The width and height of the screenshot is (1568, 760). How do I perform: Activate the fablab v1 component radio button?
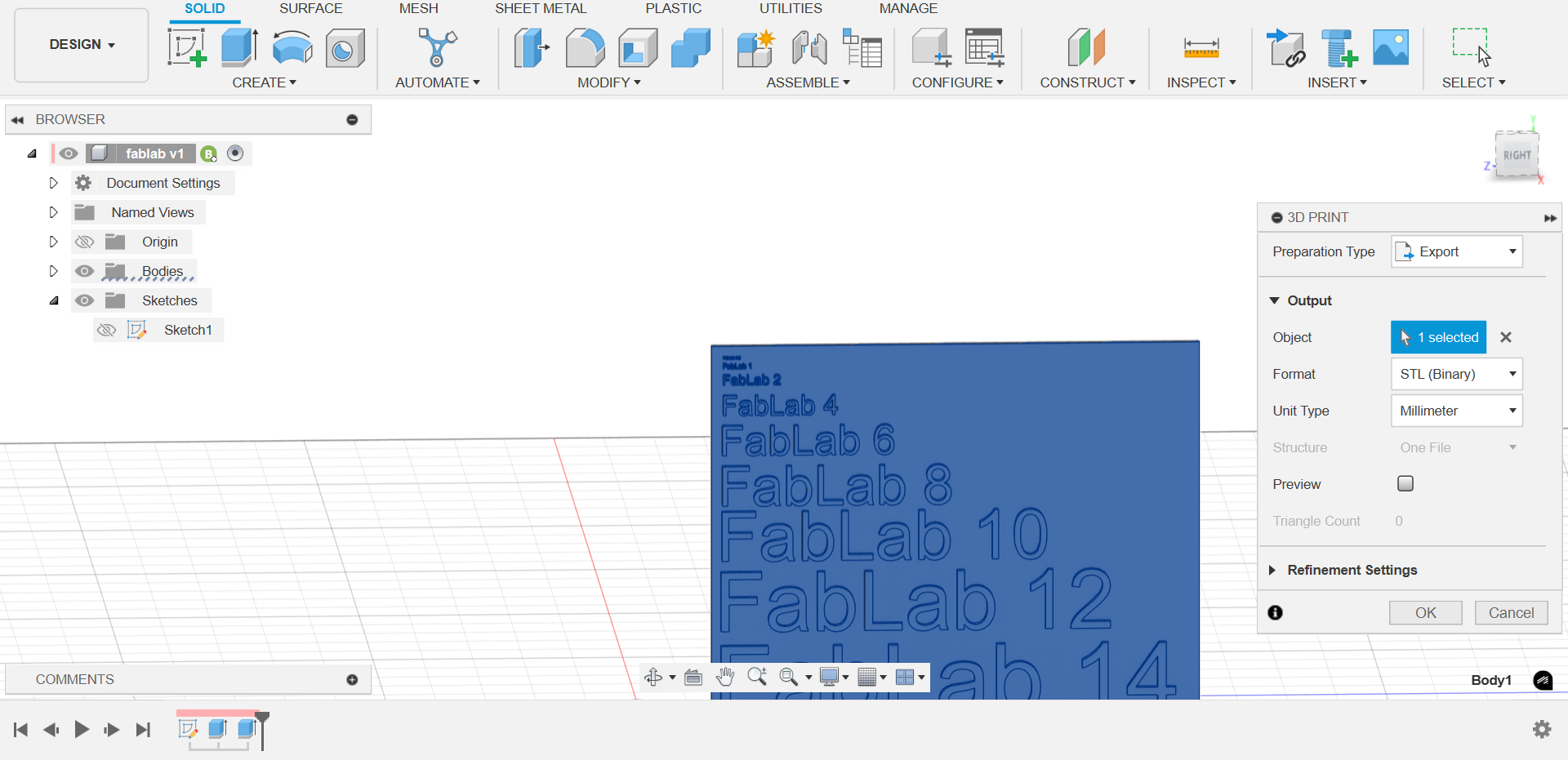[x=235, y=153]
